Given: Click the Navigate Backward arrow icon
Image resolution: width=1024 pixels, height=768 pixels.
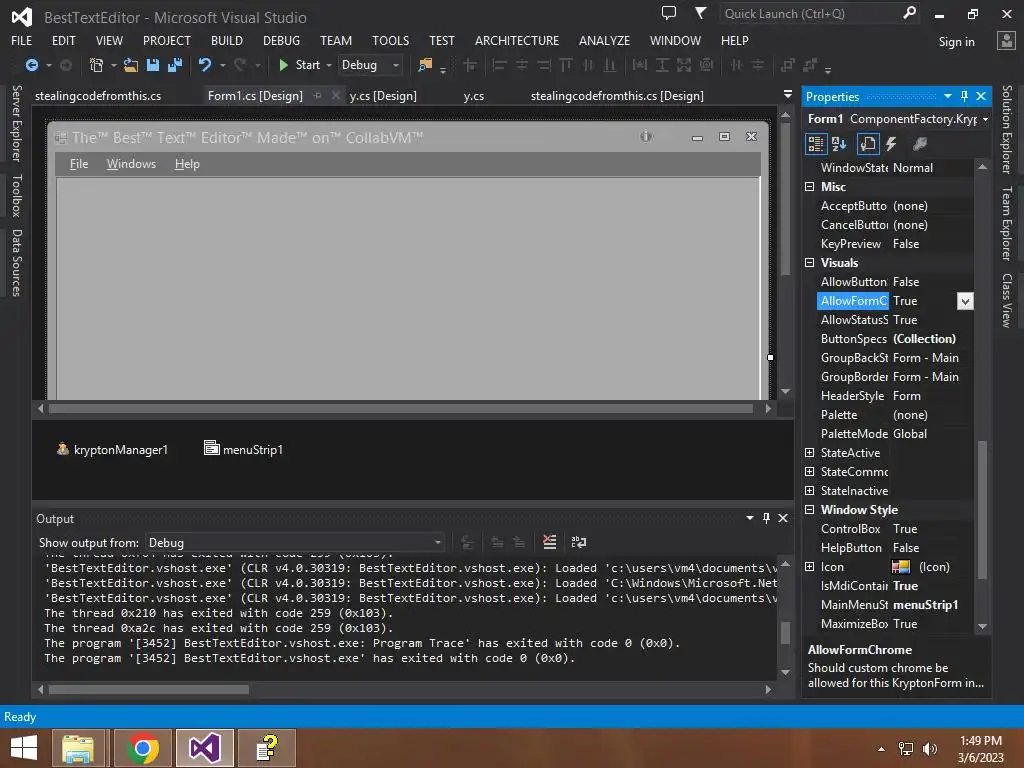Looking at the screenshot, I should [31, 65].
